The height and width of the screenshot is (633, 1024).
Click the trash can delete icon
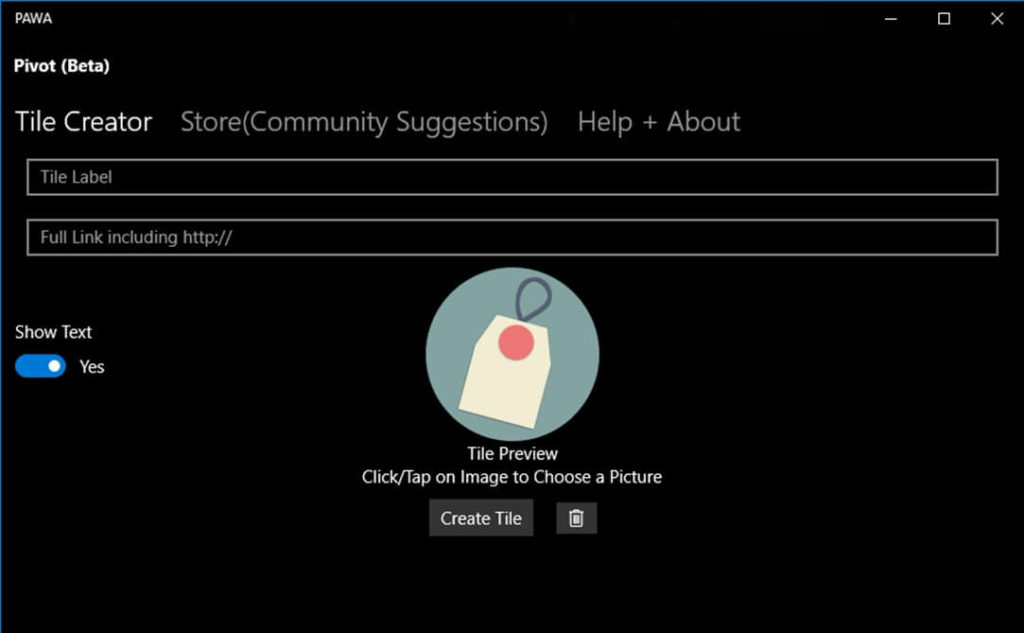point(576,518)
